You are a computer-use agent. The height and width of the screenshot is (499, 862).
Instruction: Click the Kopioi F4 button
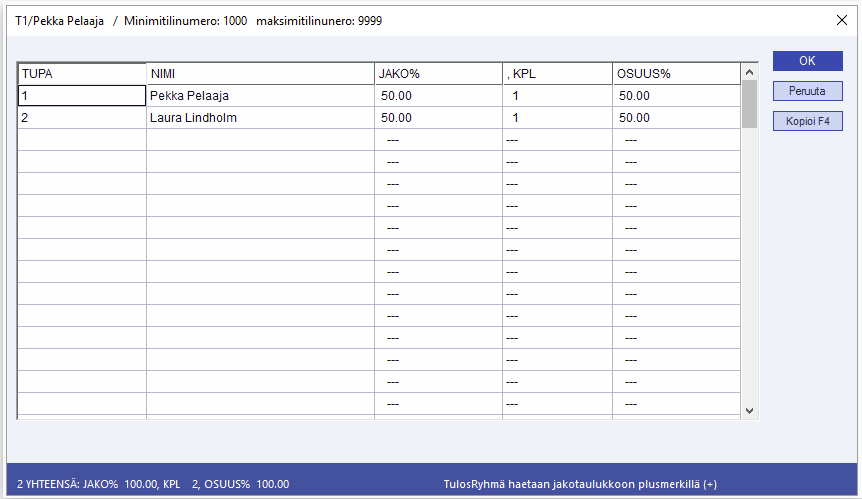[807, 122]
